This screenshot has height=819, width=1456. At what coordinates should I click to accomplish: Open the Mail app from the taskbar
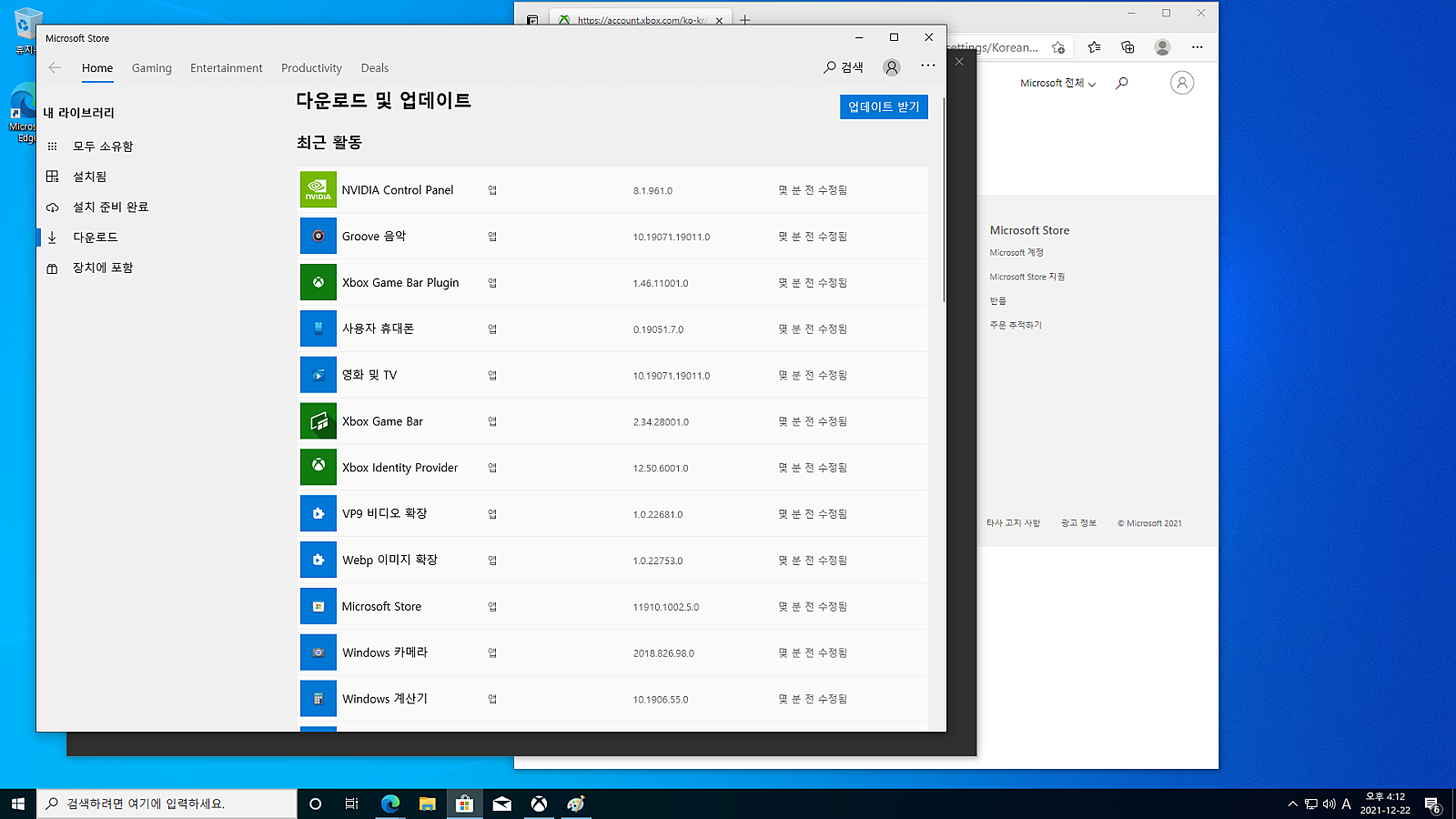(501, 804)
